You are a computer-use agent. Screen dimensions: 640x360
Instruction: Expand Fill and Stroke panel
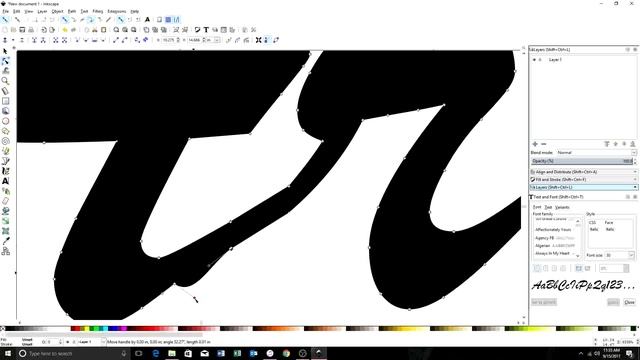583,180
